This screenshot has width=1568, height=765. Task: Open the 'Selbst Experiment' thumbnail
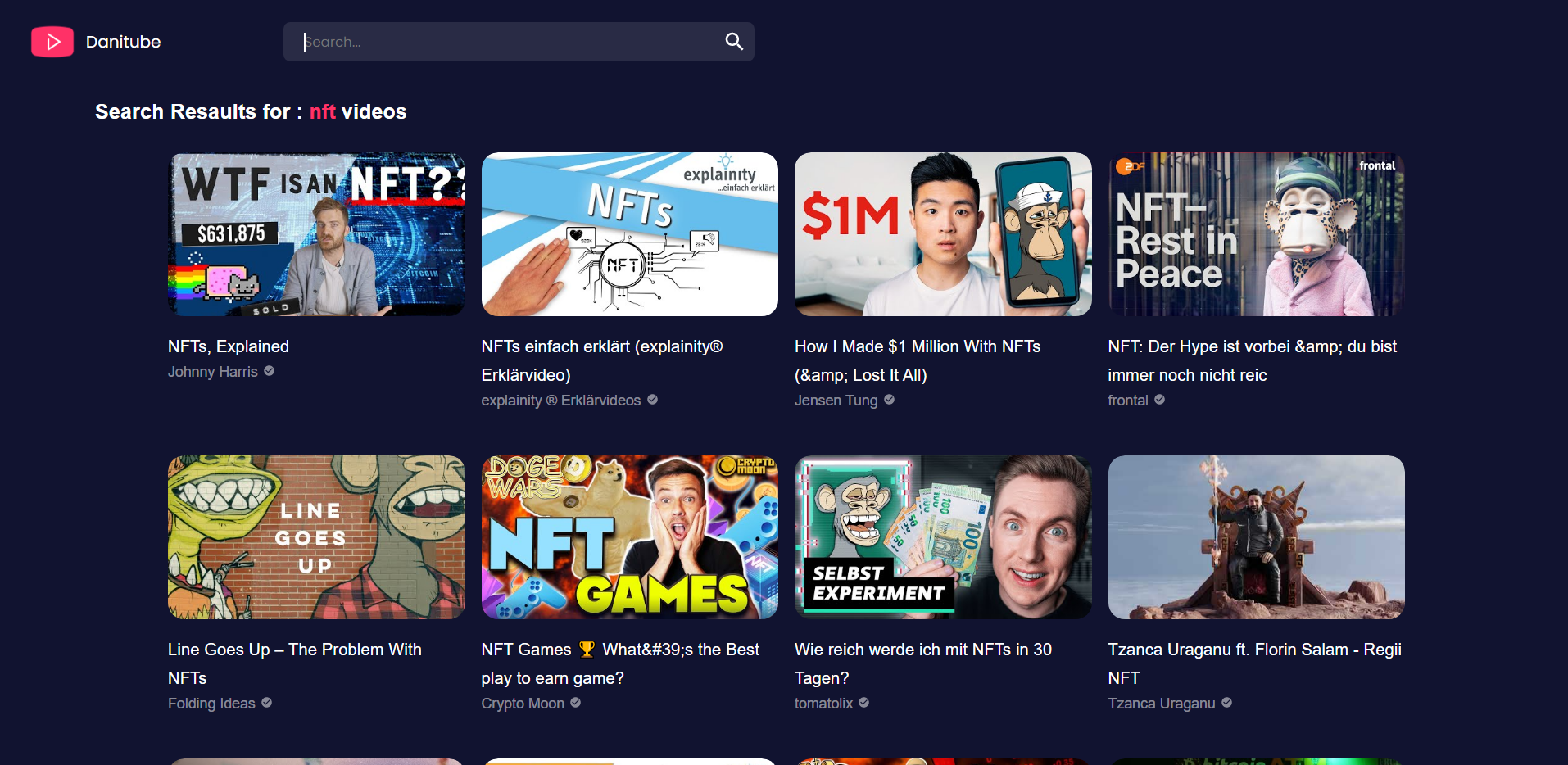click(943, 537)
